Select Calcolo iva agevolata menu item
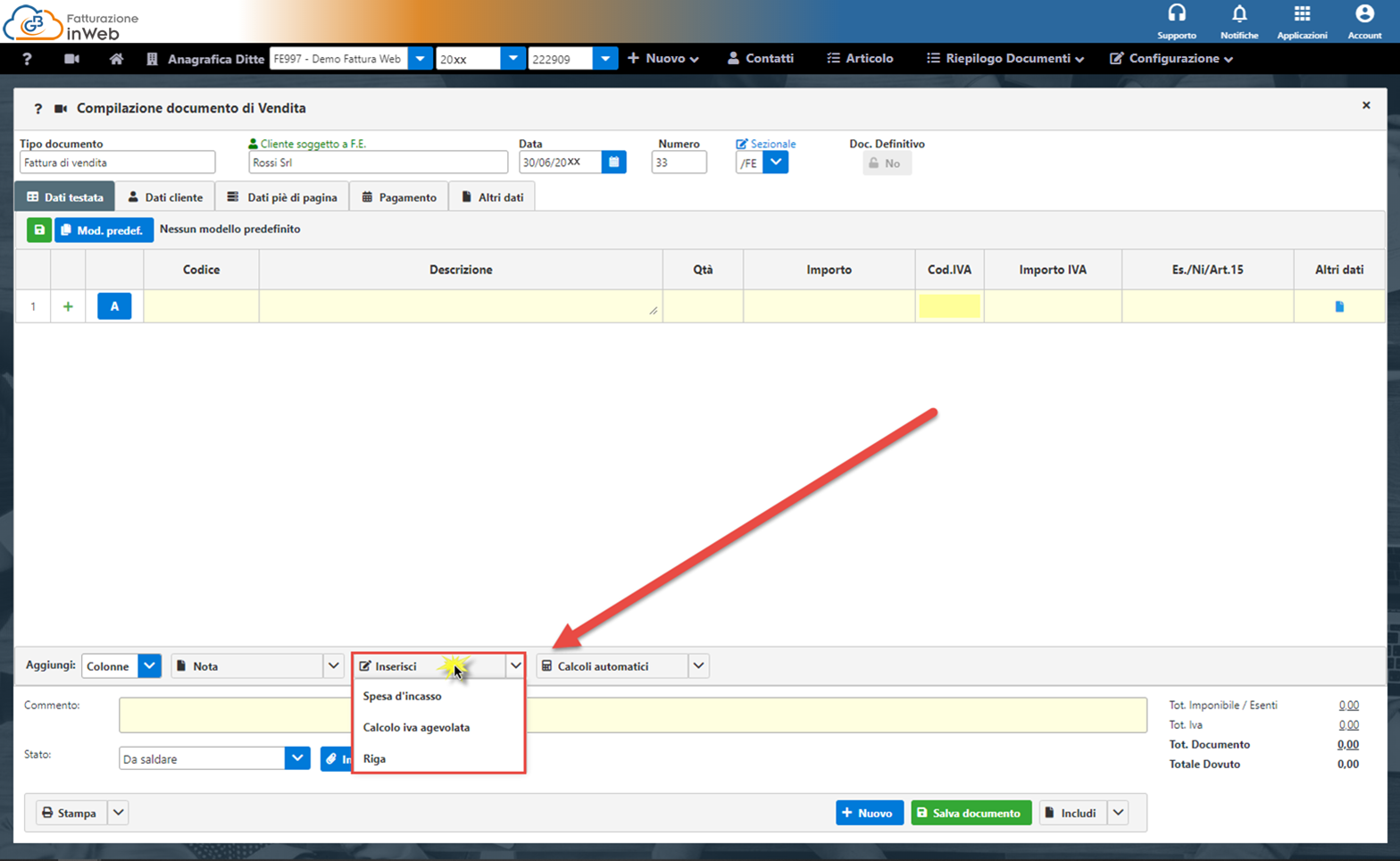The image size is (1400, 861). 416,728
